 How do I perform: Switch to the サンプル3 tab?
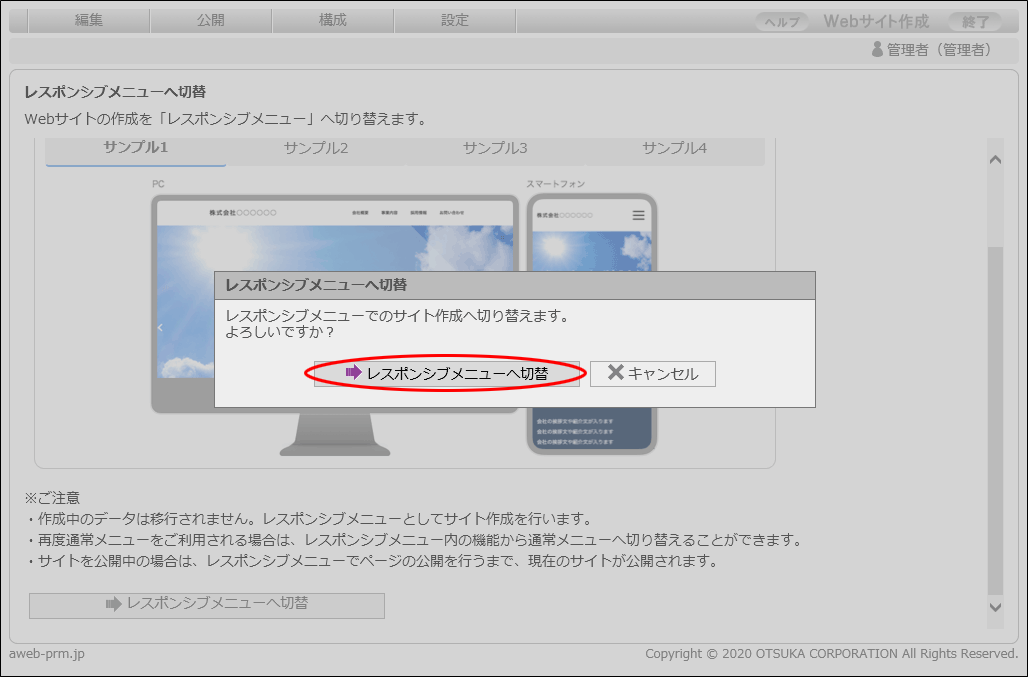[x=495, y=149]
